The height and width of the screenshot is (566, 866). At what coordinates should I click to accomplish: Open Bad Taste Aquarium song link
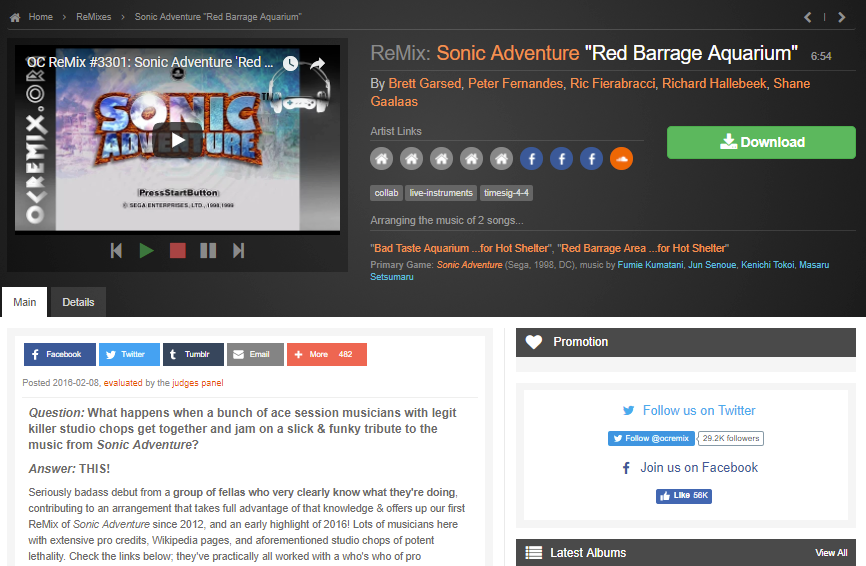click(462, 248)
